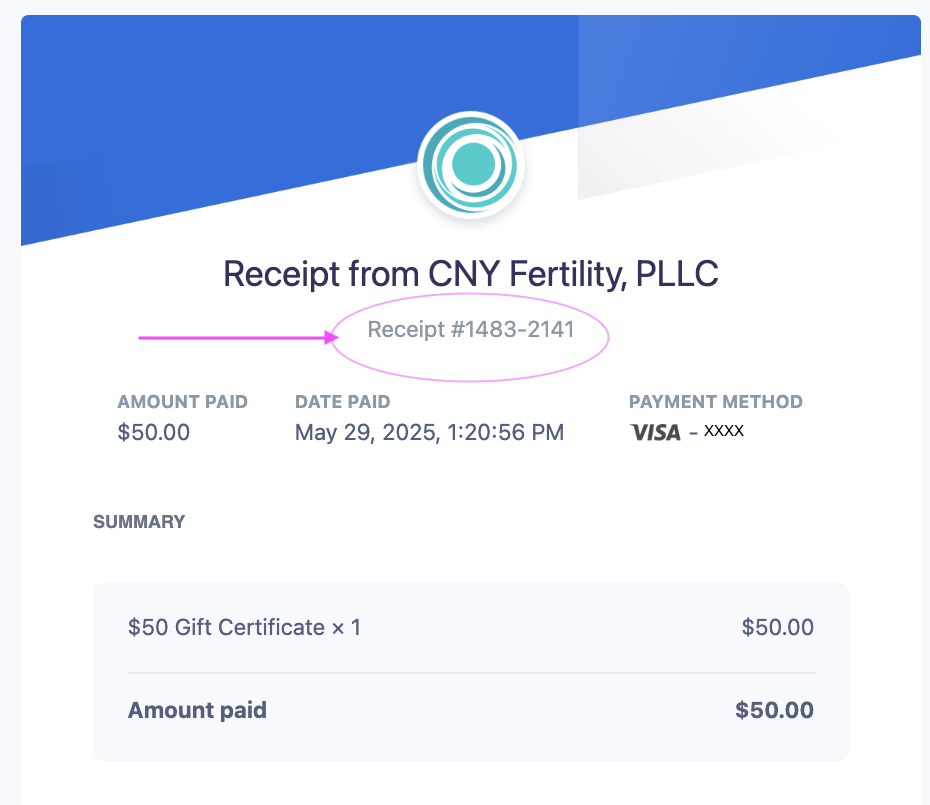
Task: Click the AMOUNT PAID label
Action: (183, 402)
